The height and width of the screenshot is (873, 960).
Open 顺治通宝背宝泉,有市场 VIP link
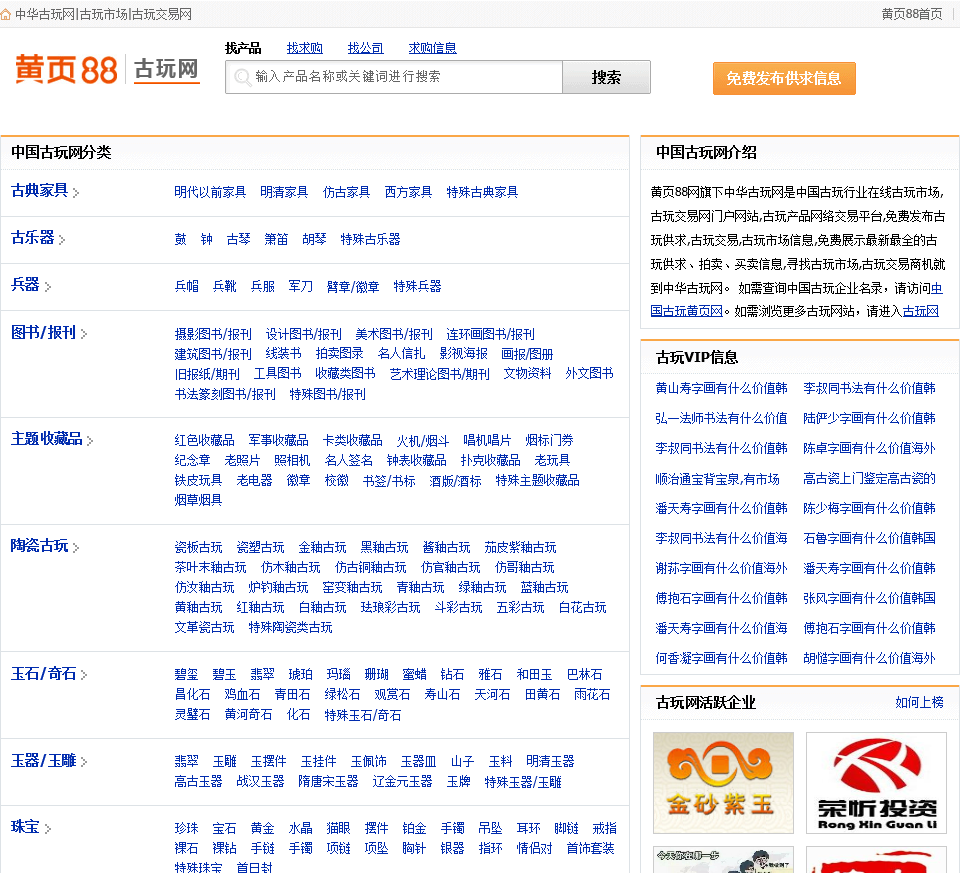[x=718, y=479]
